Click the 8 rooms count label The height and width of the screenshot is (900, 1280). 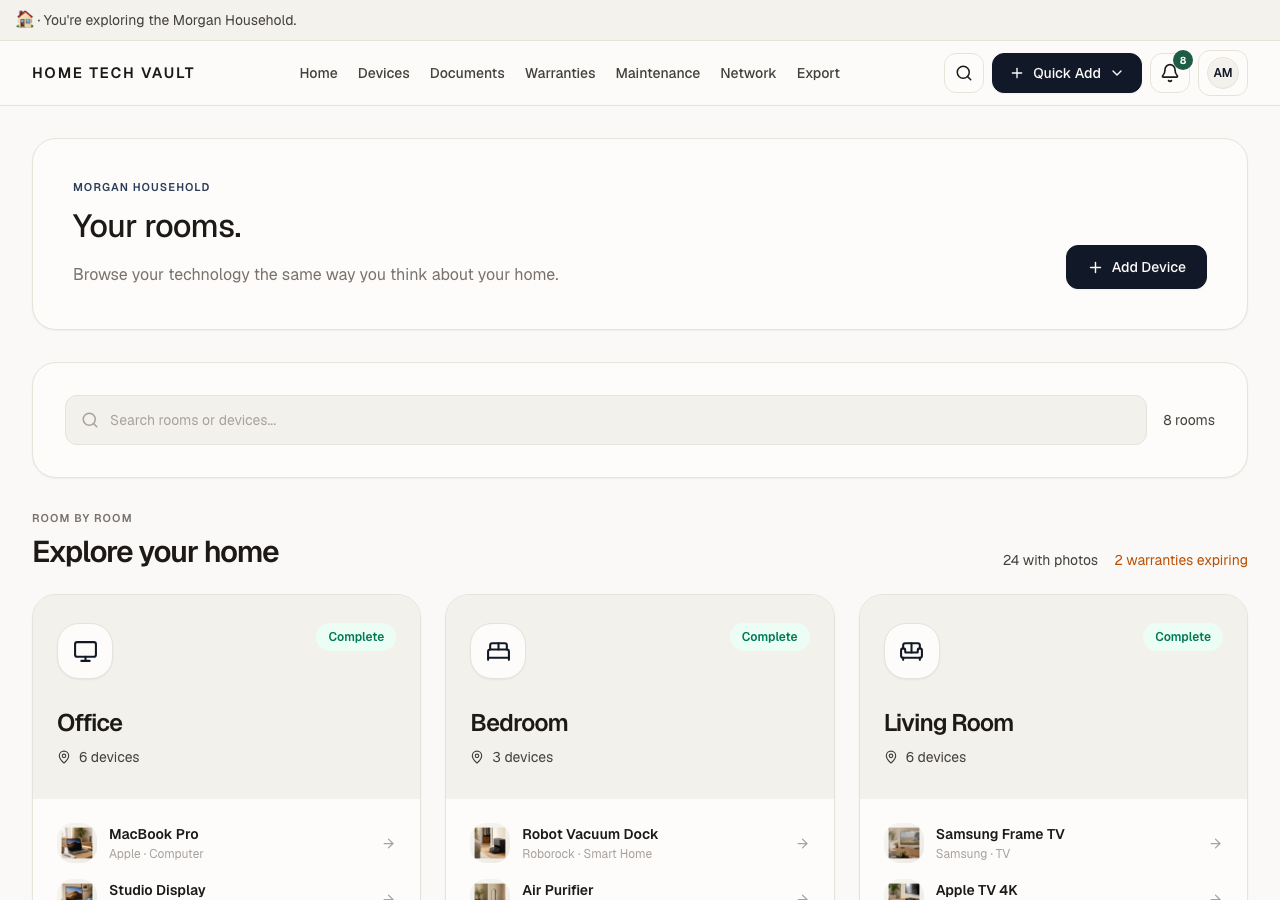(1189, 420)
